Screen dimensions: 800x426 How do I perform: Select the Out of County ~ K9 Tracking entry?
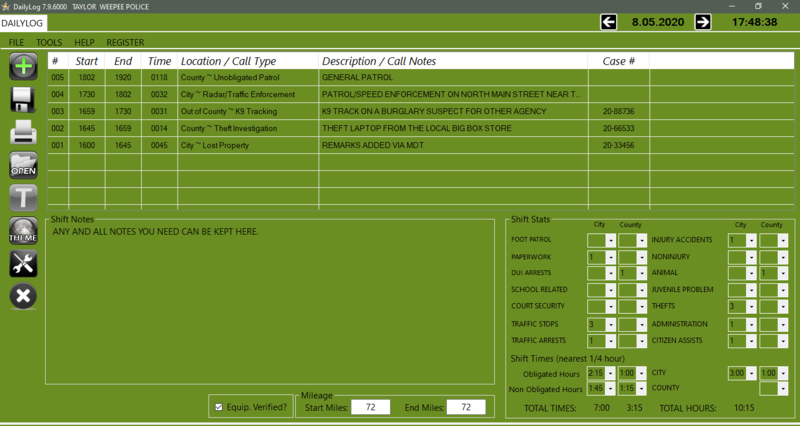click(x=421, y=111)
